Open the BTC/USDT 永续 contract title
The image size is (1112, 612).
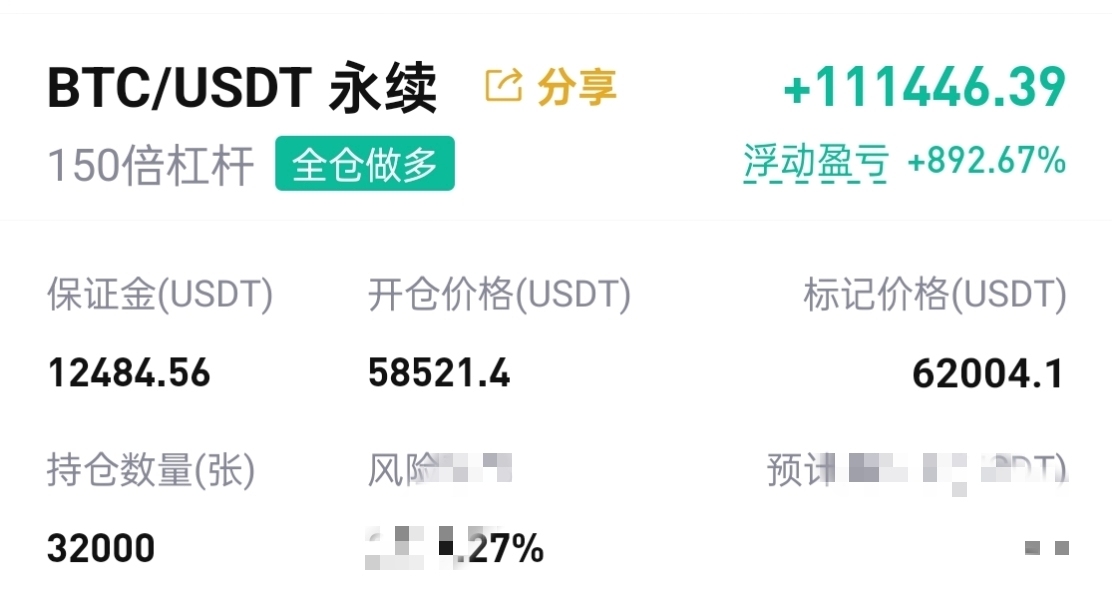tap(242, 89)
